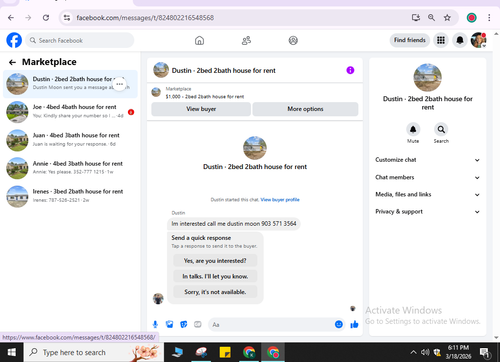Open the Facebook menu grid icon
500x362 pixels.
tap(441, 40)
